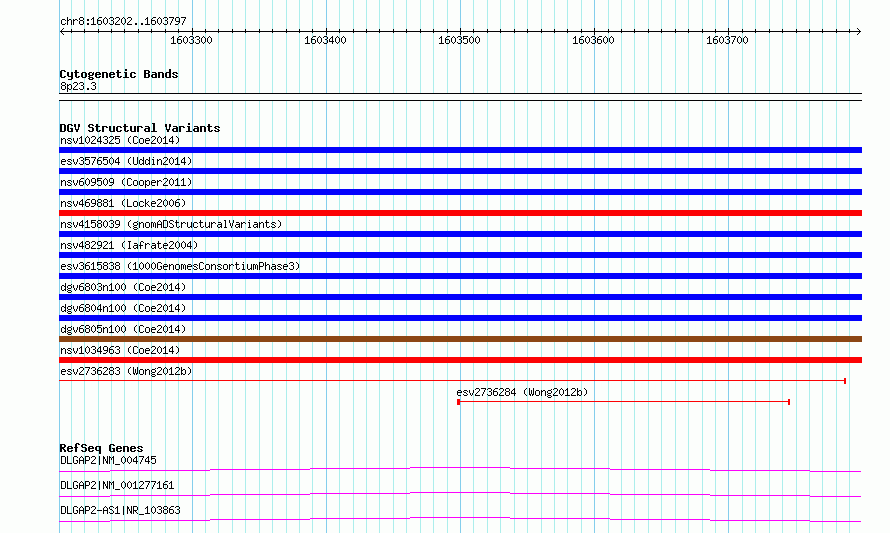Click the Cytogenetic Bands track title
Screen dimensions: 890x533
pos(119,74)
